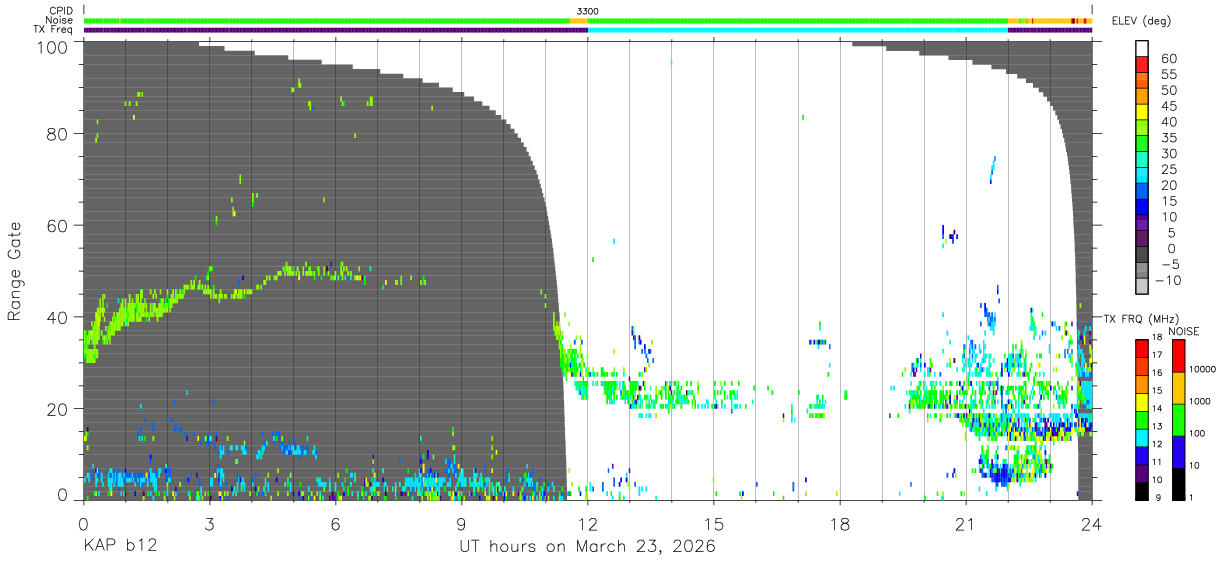Image resolution: width=1228 pixels, height=567 pixels.
Task: Click the 25 tick label on ELEV colorbar
Action: tap(1167, 169)
